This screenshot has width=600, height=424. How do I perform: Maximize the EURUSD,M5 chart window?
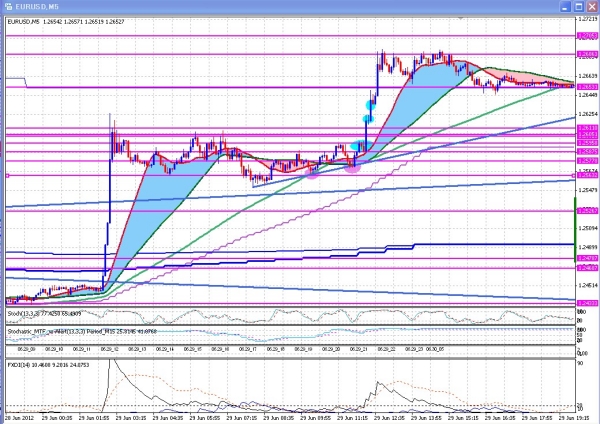(x=579, y=7)
